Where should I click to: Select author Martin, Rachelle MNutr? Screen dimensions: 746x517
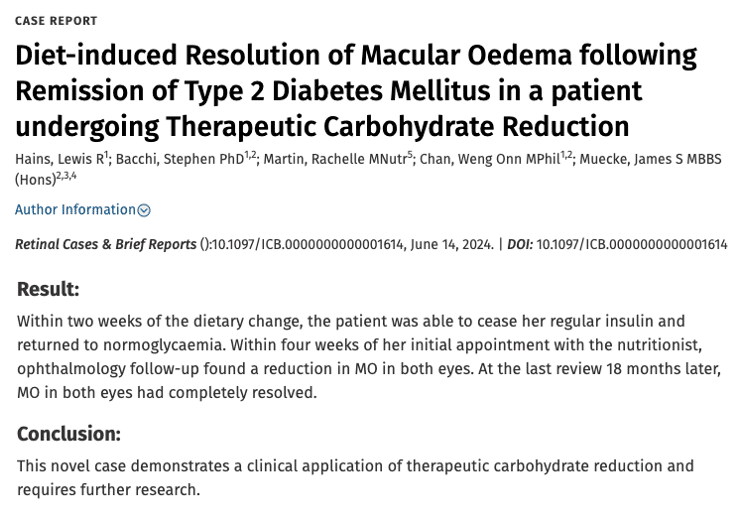click(335, 159)
